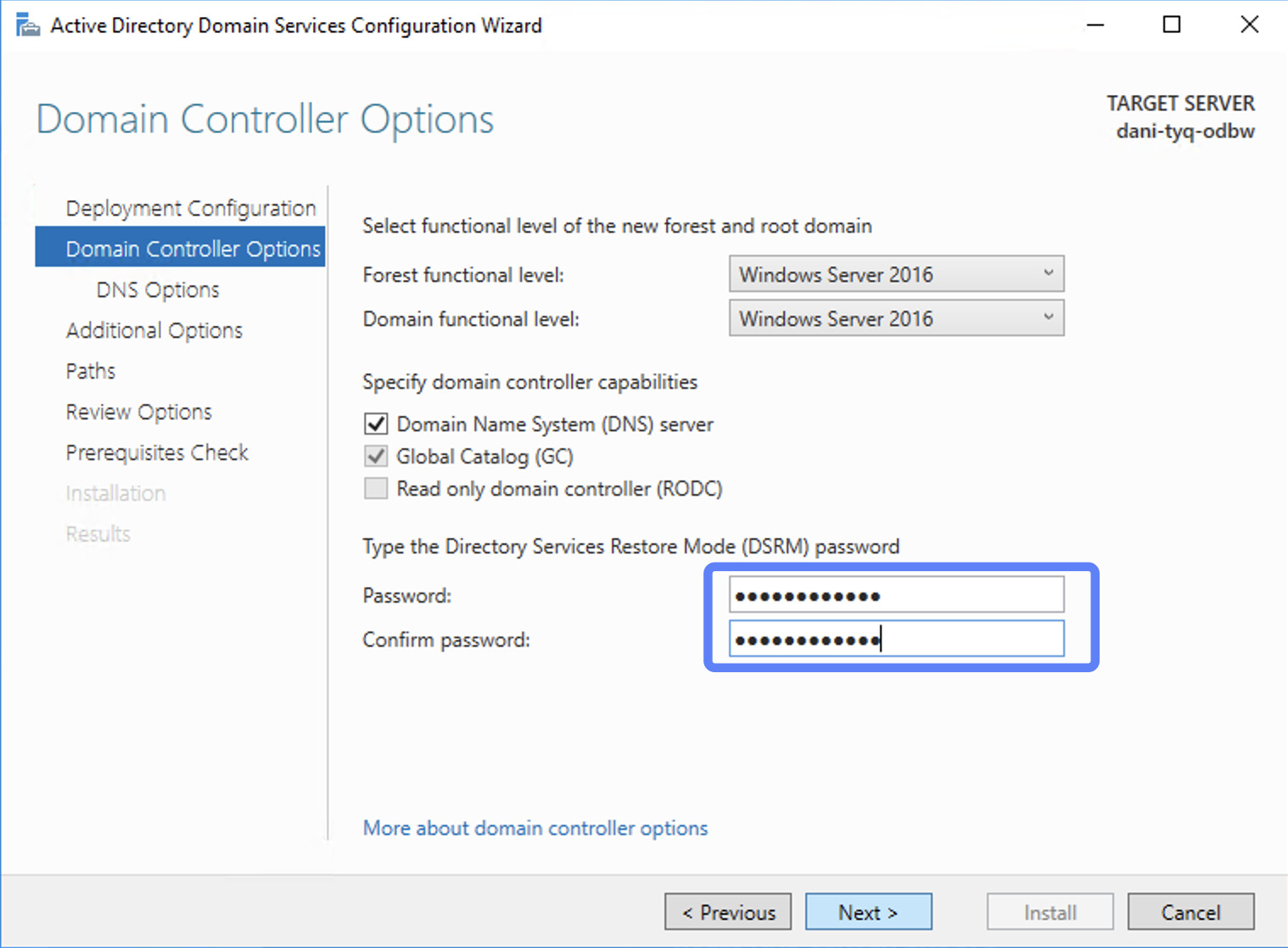
Task: Click the Install button
Action: point(1050,912)
